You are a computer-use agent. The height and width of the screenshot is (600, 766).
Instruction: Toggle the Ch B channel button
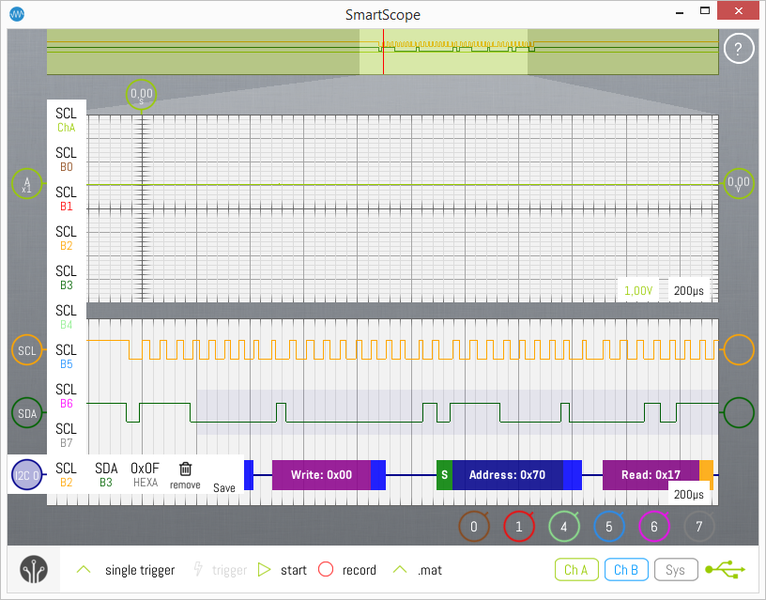point(625,570)
